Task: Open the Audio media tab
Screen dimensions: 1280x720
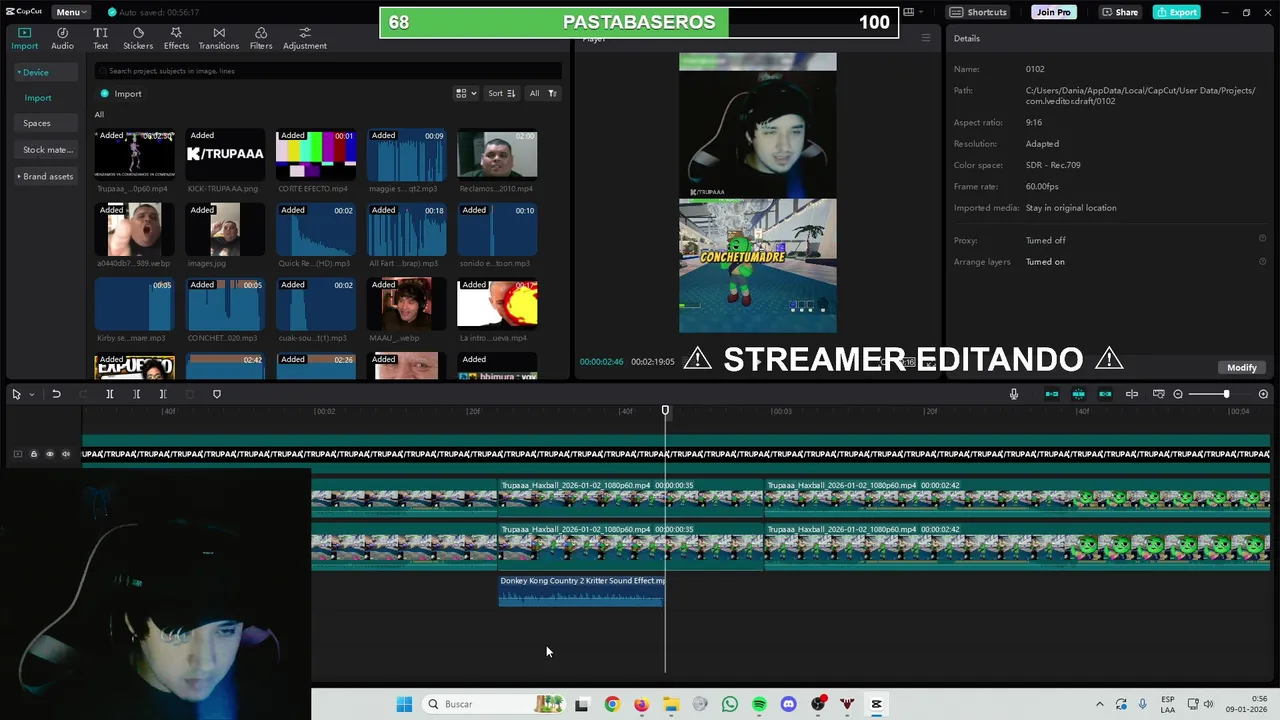Action: point(62,39)
